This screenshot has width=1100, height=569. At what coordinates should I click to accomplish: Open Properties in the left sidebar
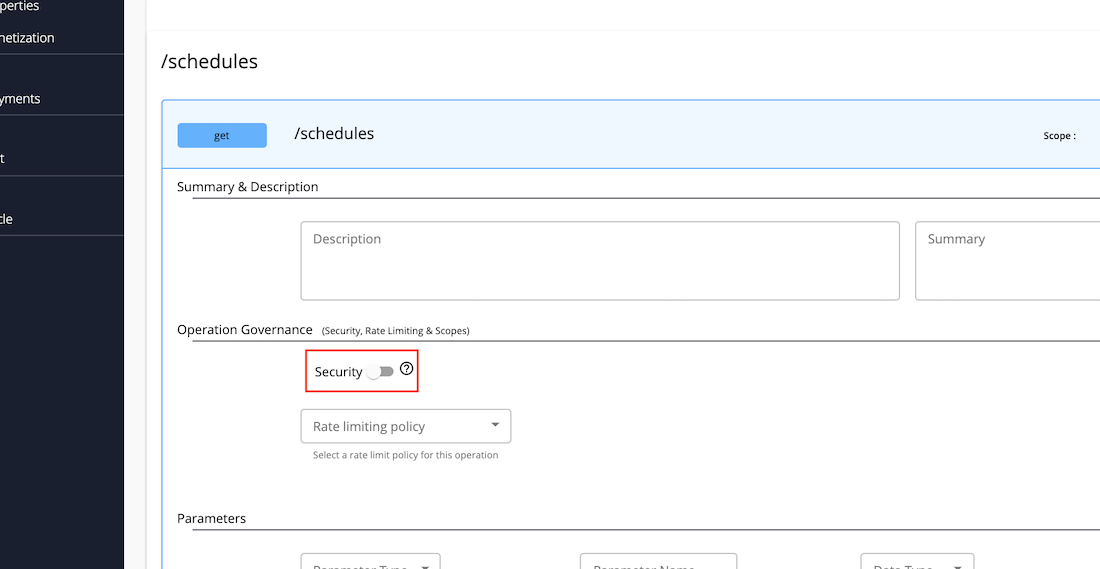(20, 7)
